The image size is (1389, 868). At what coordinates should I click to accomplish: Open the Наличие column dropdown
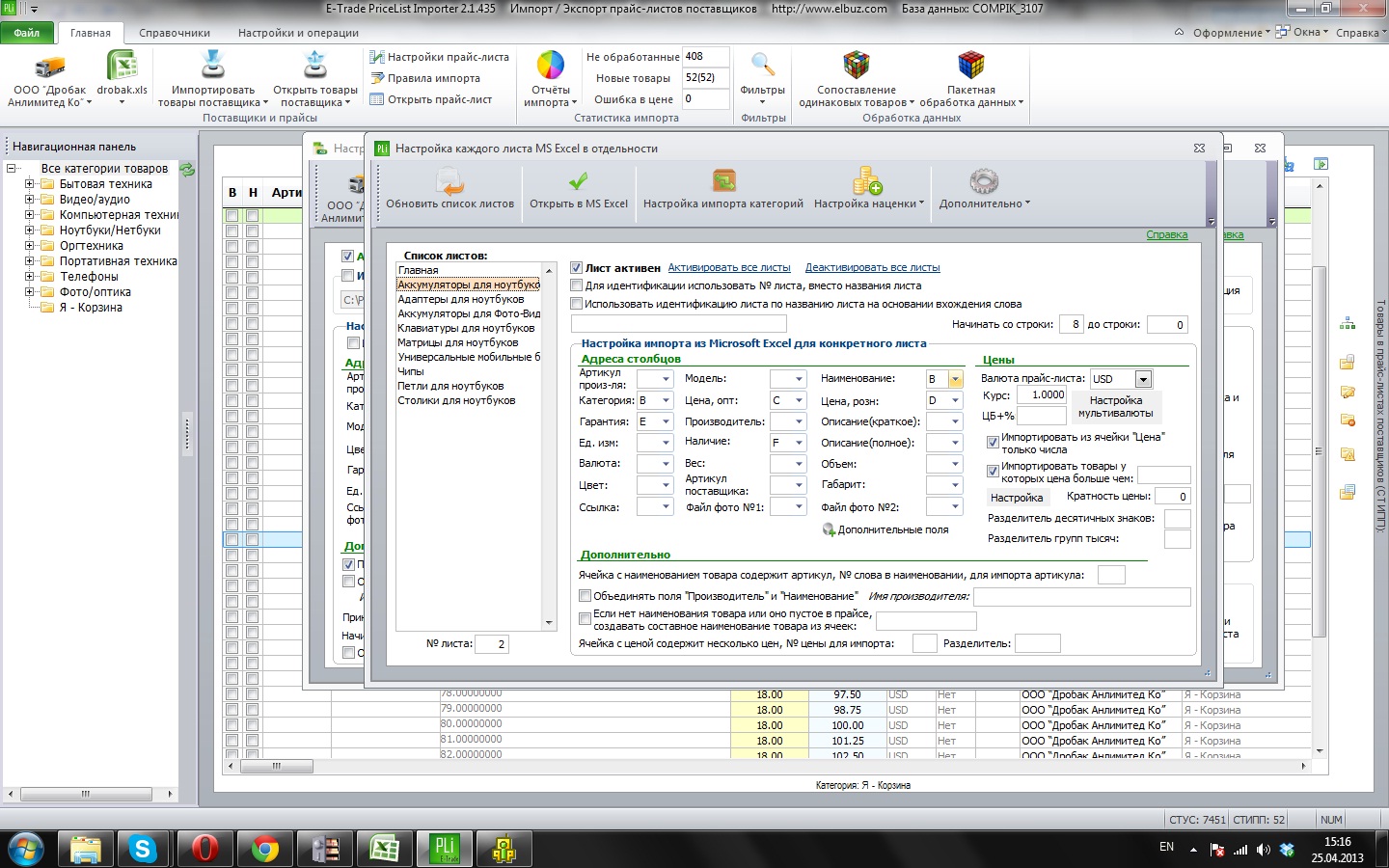click(x=799, y=443)
